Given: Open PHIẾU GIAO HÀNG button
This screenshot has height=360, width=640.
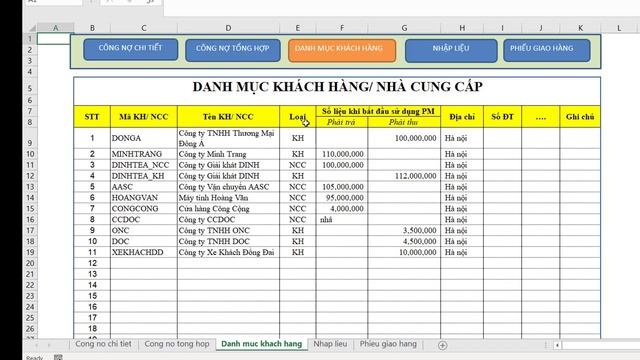Looking at the screenshot, I should tap(547, 50).
